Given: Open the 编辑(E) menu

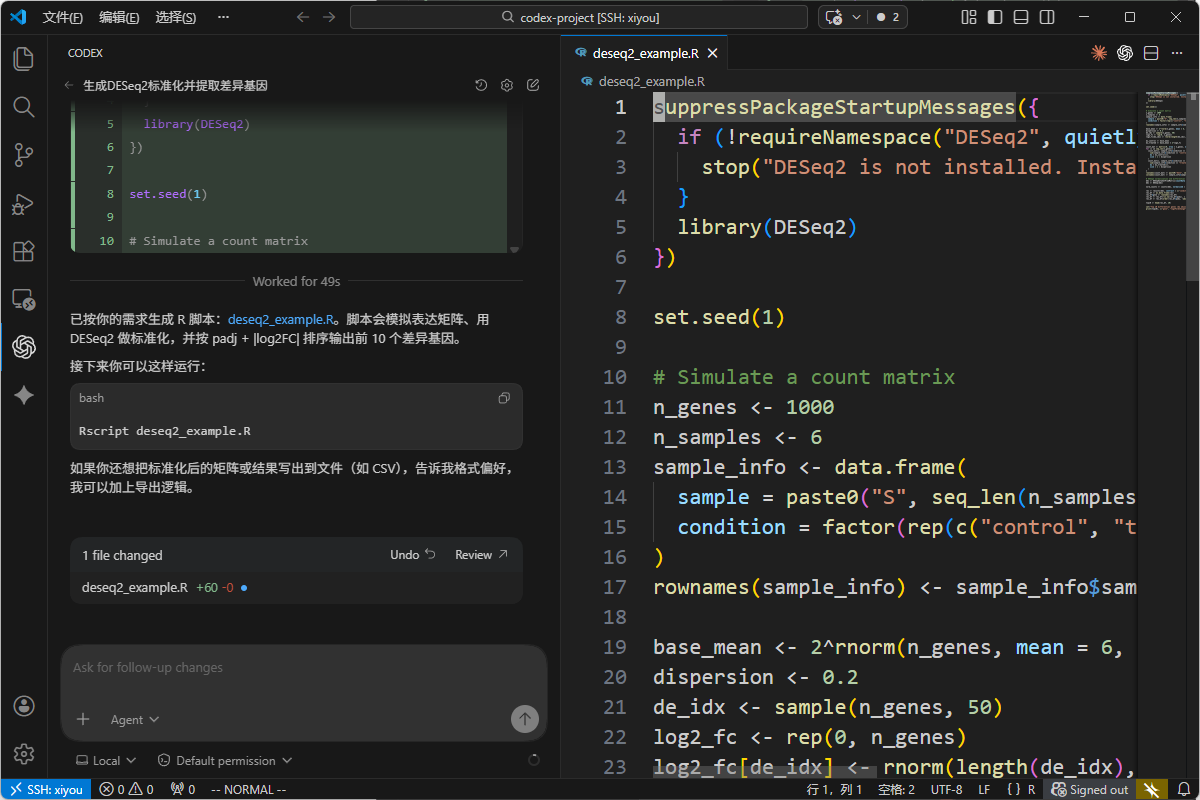Looking at the screenshot, I should pos(119,17).
